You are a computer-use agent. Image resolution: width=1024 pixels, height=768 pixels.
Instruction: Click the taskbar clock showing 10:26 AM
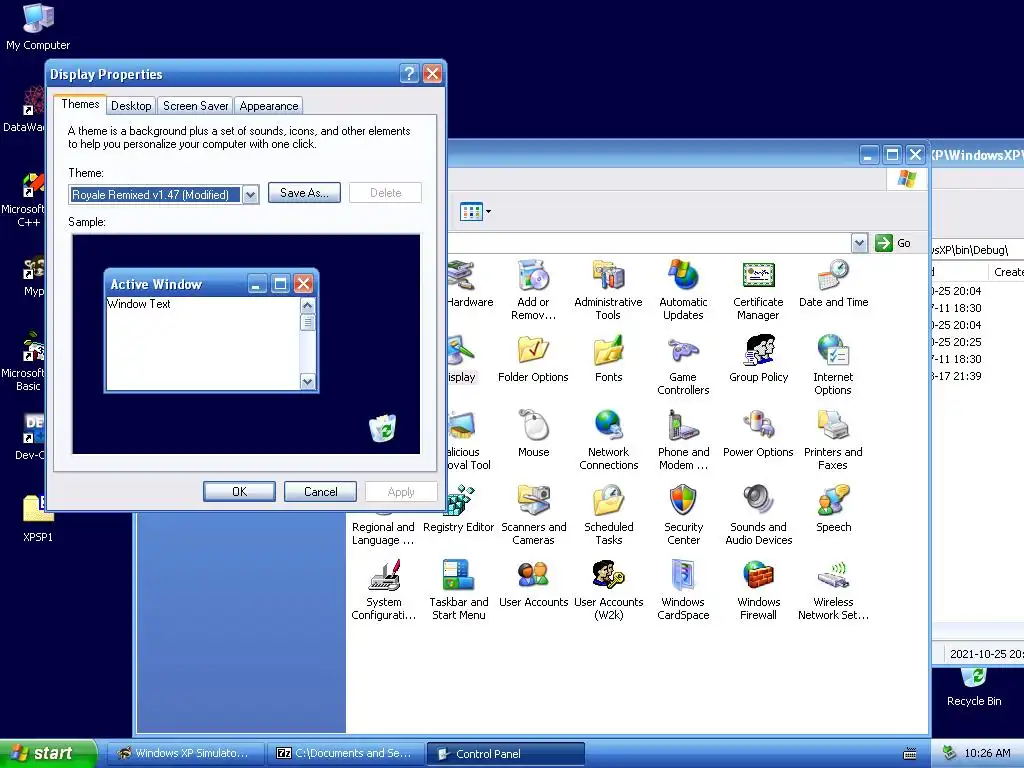[987, 753]
